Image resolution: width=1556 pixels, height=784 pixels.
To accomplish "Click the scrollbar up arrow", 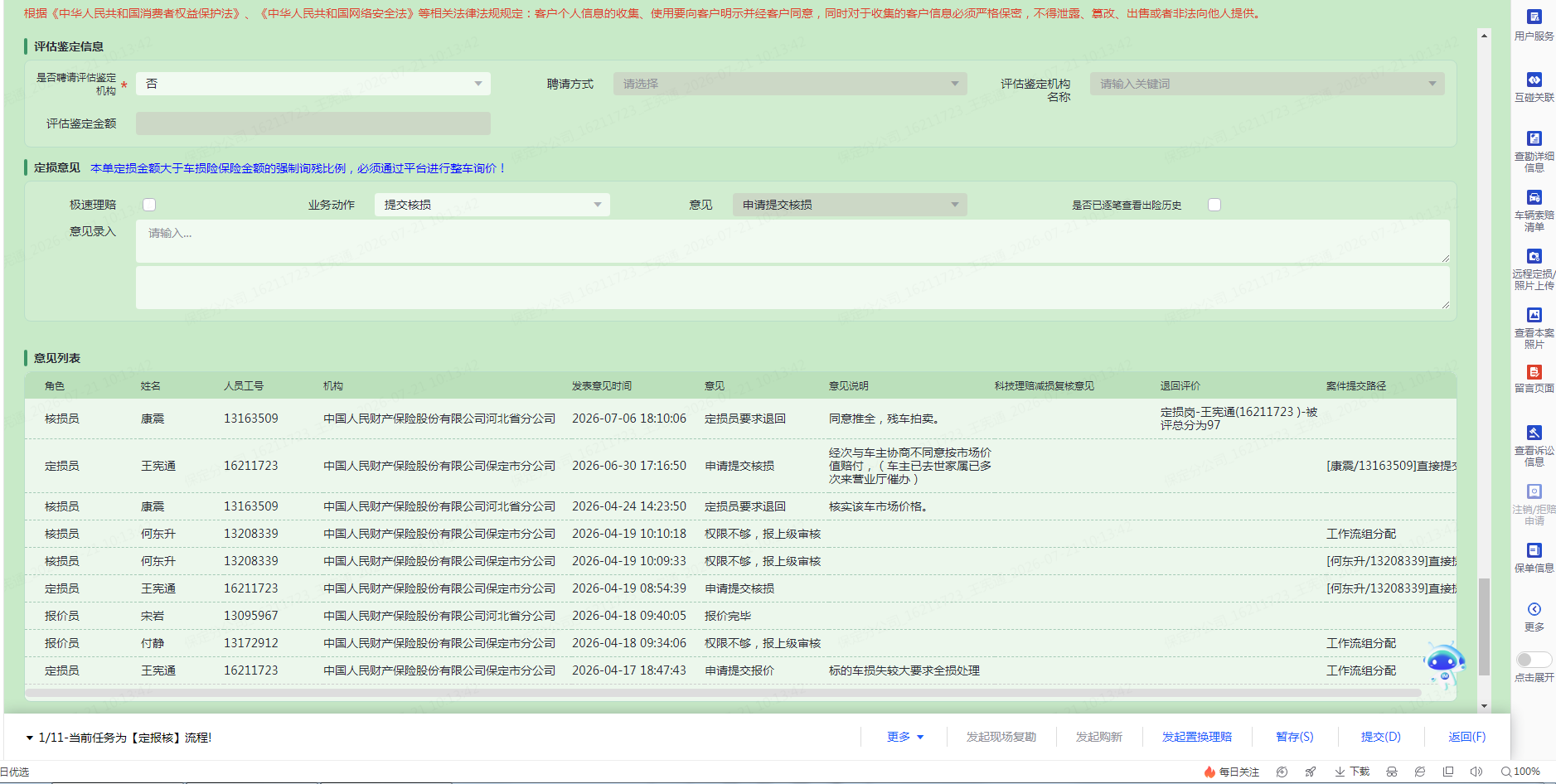I will pyautogui.click(x=1484, y=35).
